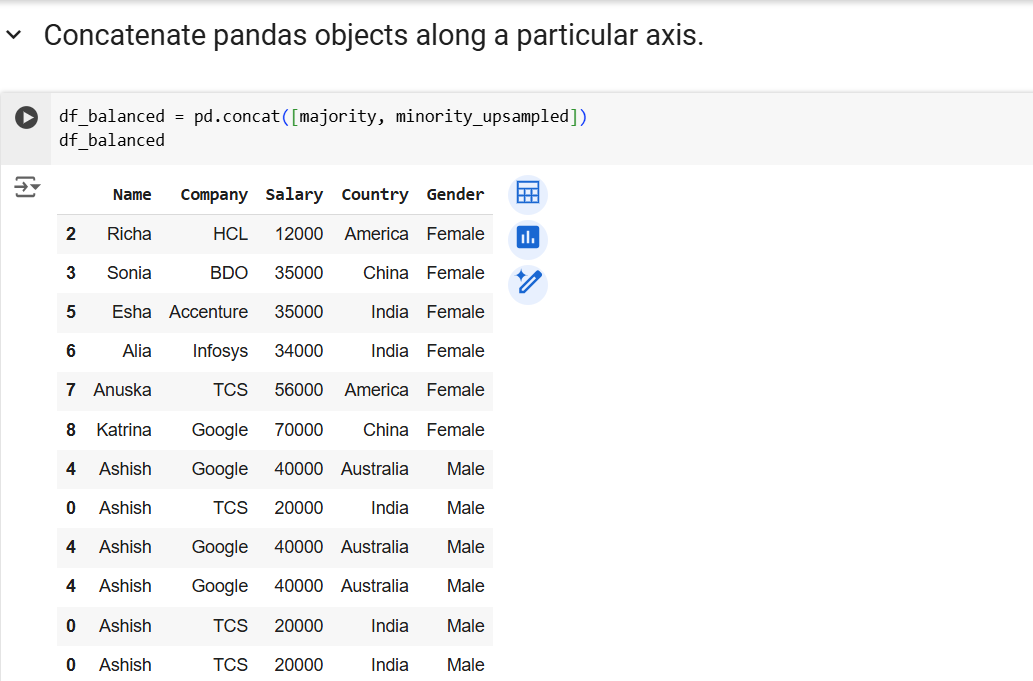Click the Katrina name cell
Viewport: 1033px width, 681px height.
[124, 430]
